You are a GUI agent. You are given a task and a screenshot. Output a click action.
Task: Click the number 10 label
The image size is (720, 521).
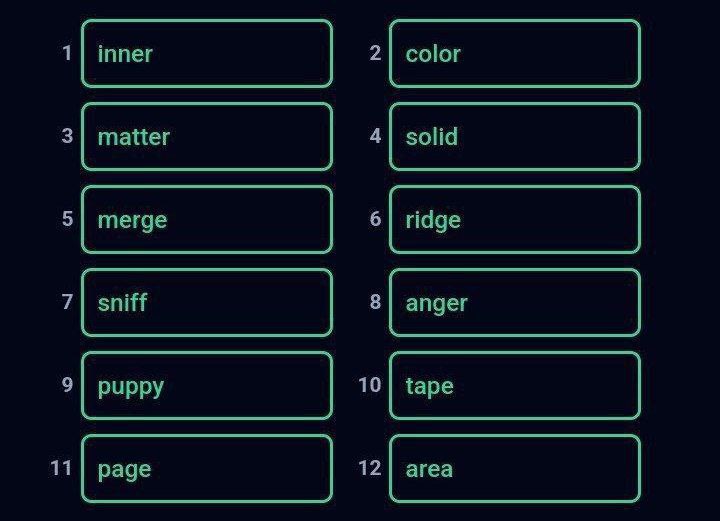(x=370, y=385)
